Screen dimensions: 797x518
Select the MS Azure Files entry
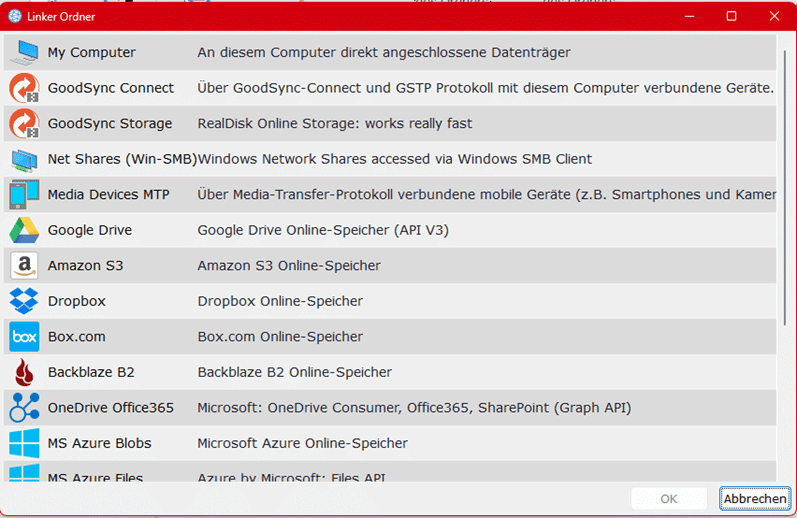click(390, 472)
